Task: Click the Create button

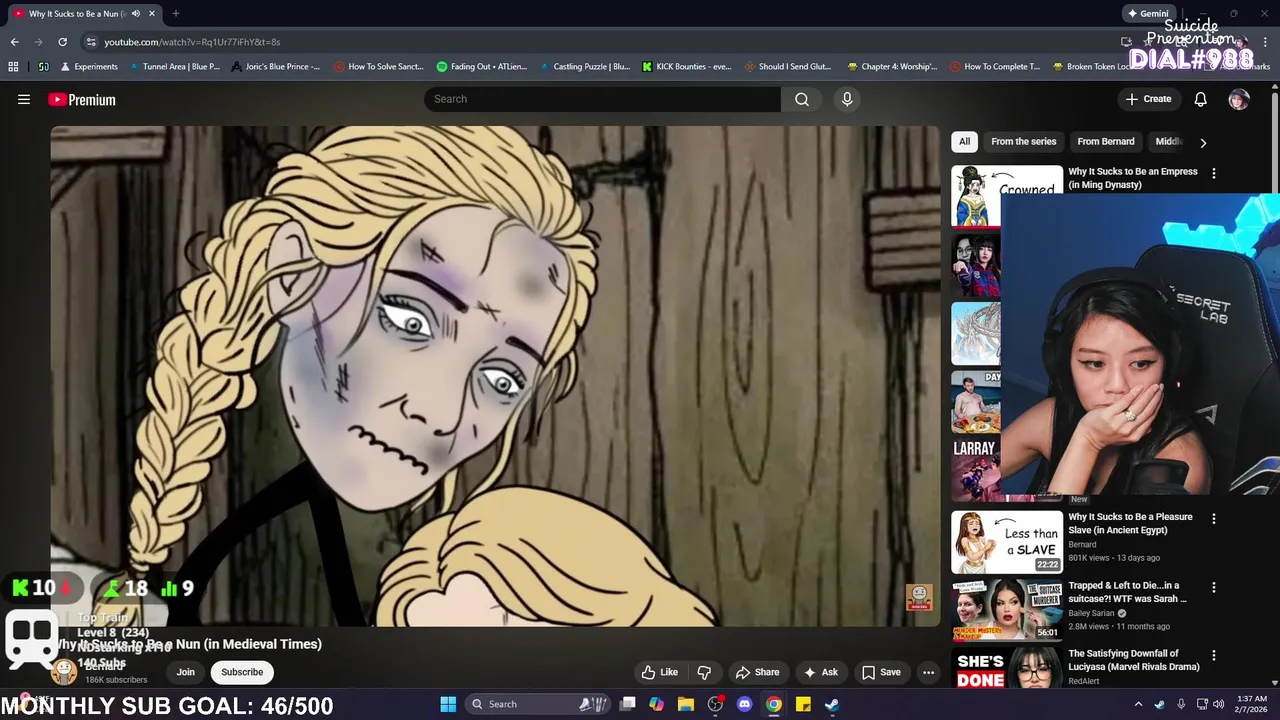Action: click(x=1148, y=99)
